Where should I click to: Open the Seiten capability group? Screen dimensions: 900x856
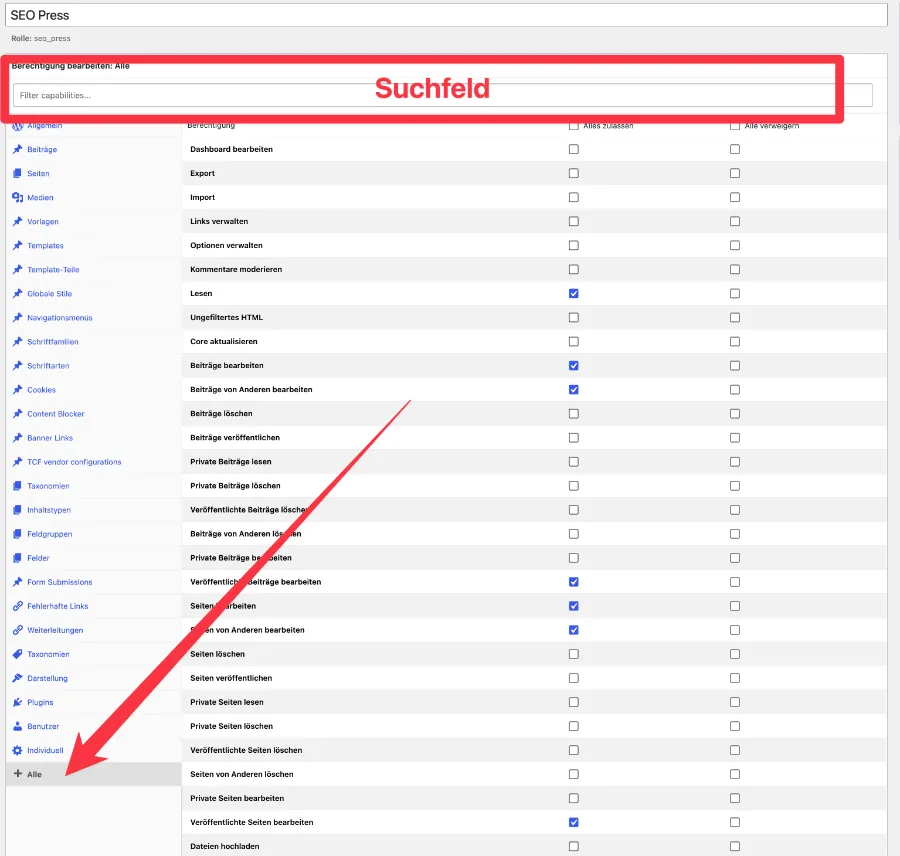pyautogui.click(x=38, y=173)
